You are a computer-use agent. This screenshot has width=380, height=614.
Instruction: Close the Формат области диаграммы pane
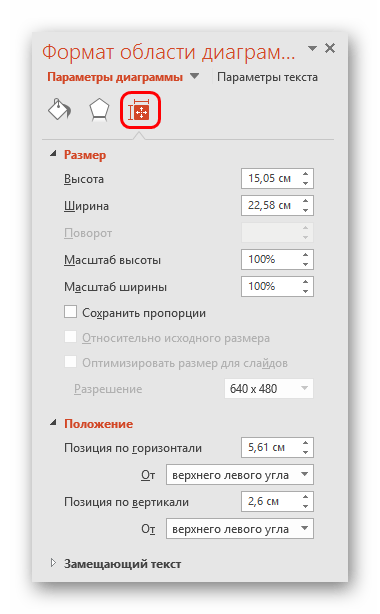(x=330, y=48)
